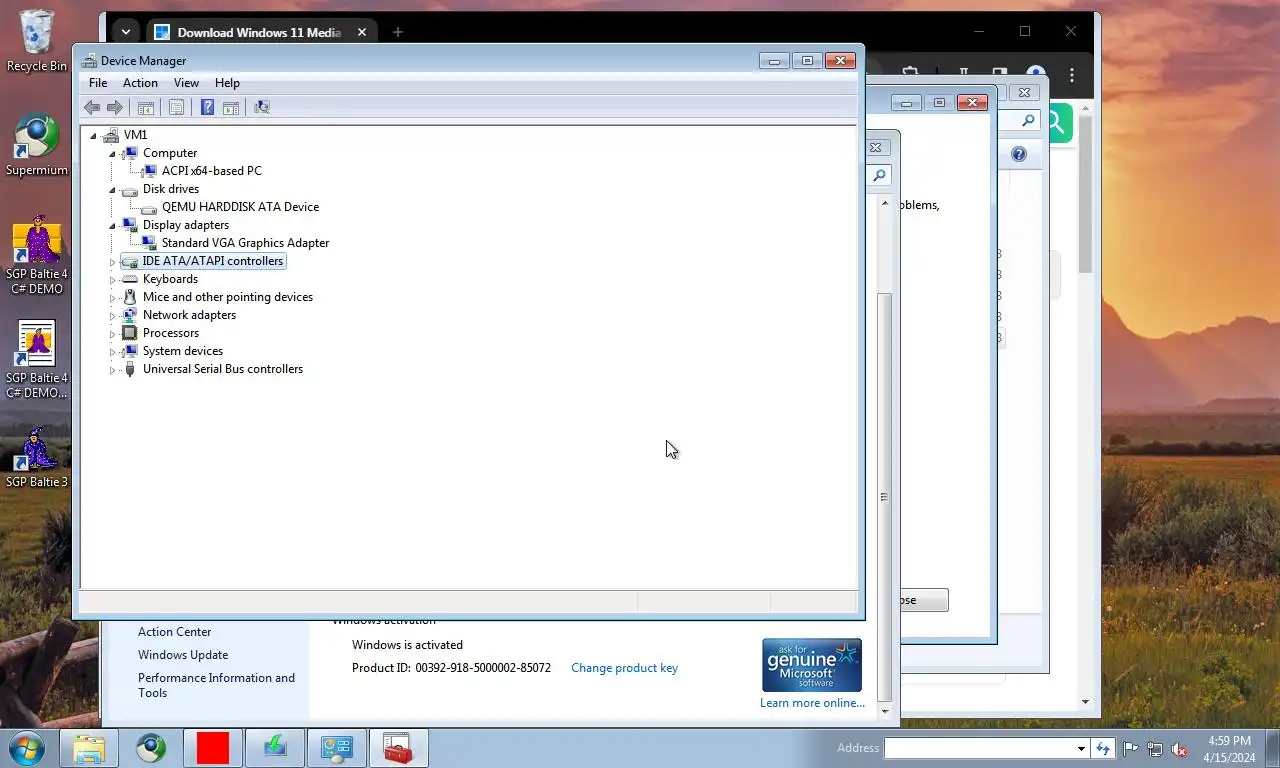The width and height of the screenshot is (1280, 768).
Task: Click the blue Help question mark toolbar icon
Action: pyautogui.click(x=207, y=107)
